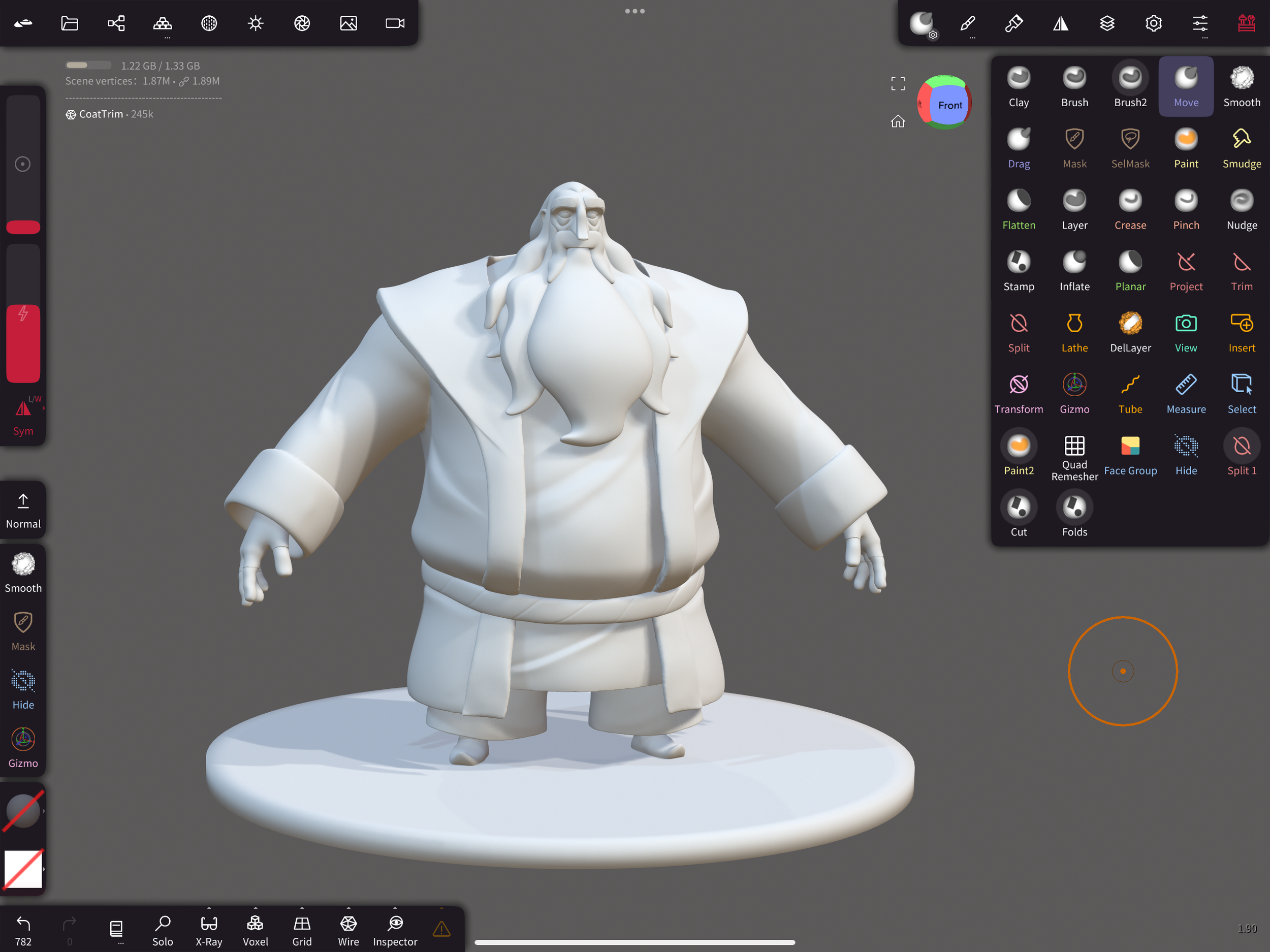This screenshot has height=952, width=1270.
Task: Click the Undo button
Action: (23, 929)
